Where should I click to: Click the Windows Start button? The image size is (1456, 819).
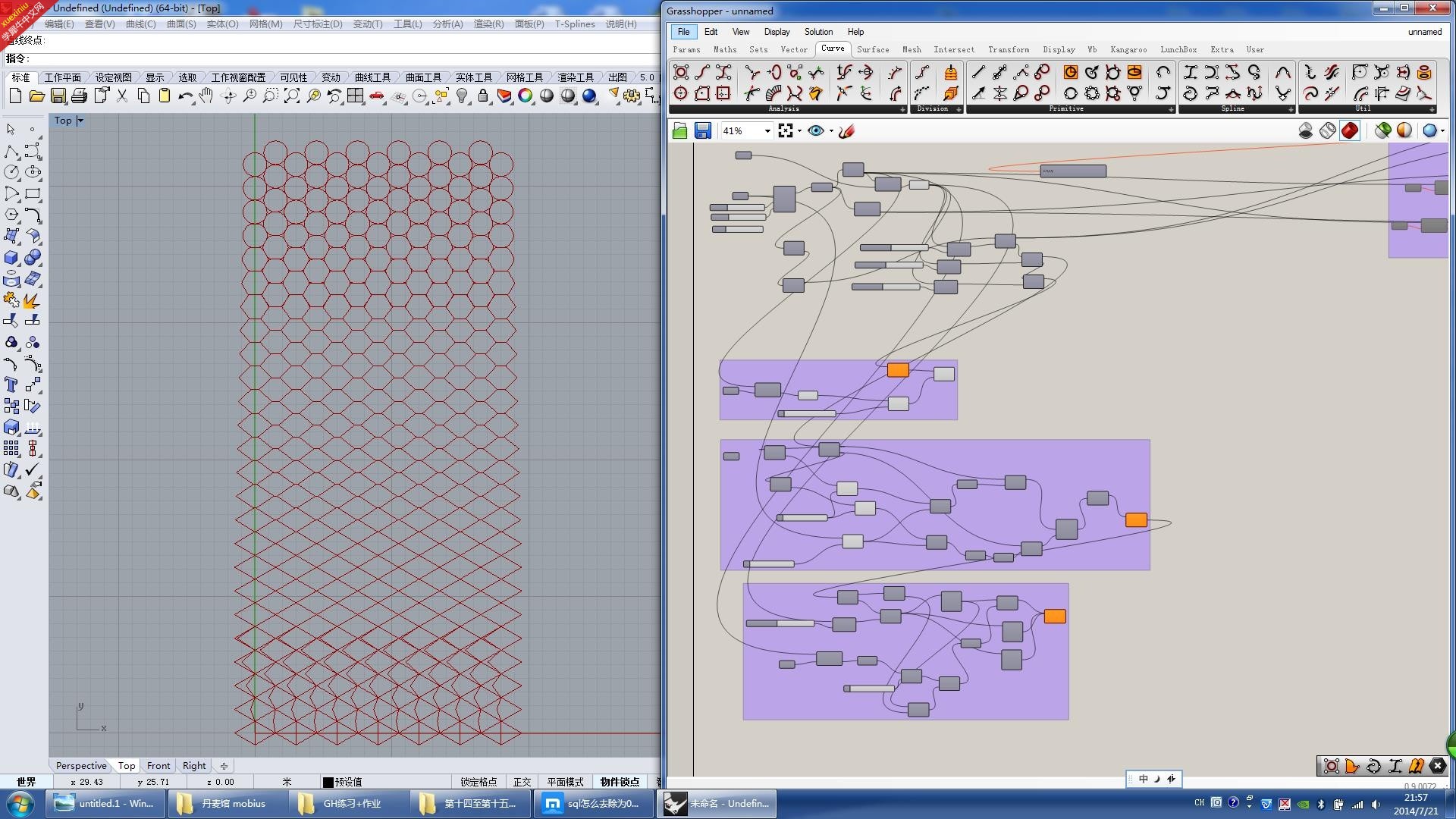tap(20, 803)
